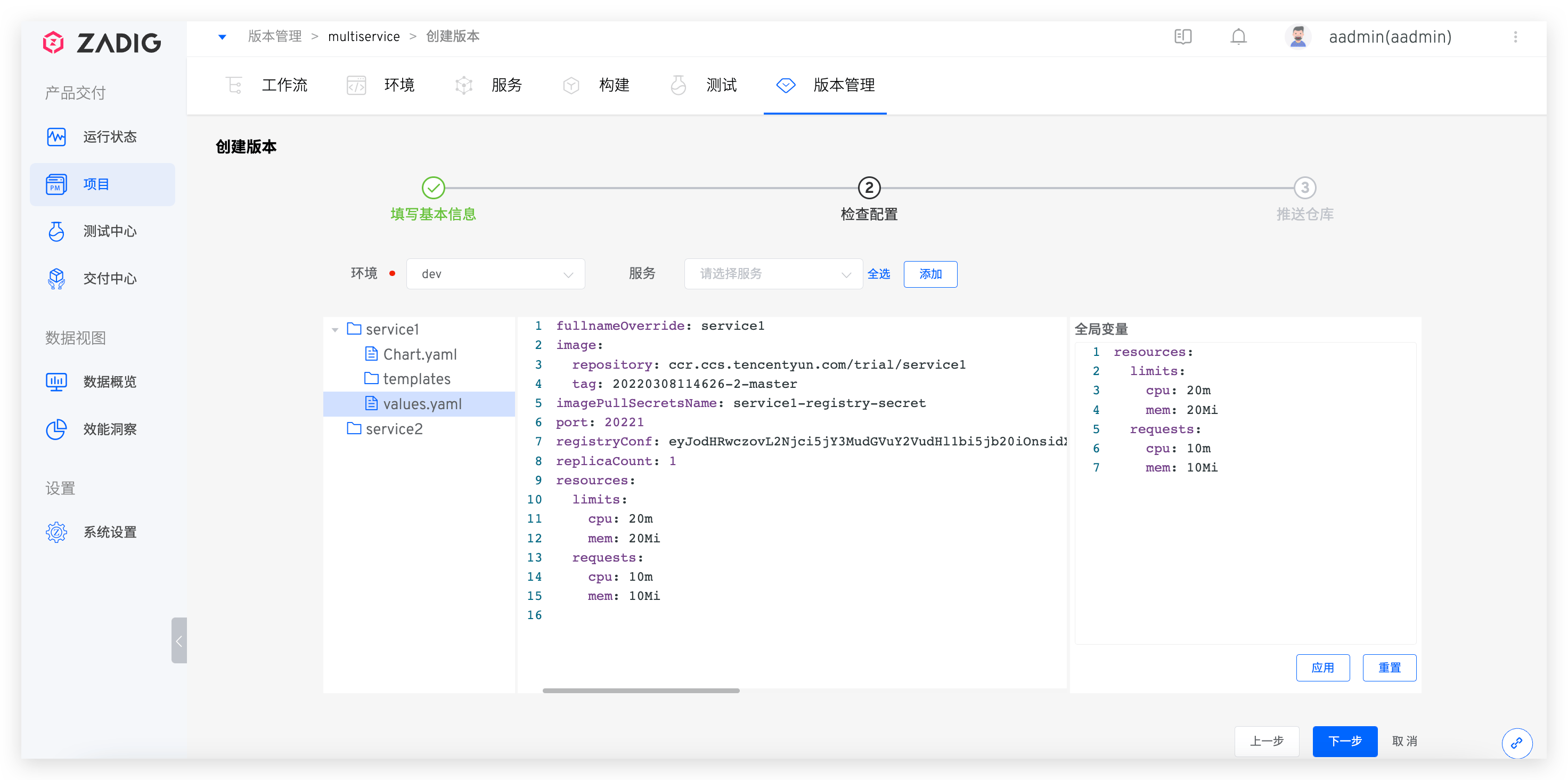1568x780 pixels.
Task: Click the link icon floating button
Action: pos(1516,743)
